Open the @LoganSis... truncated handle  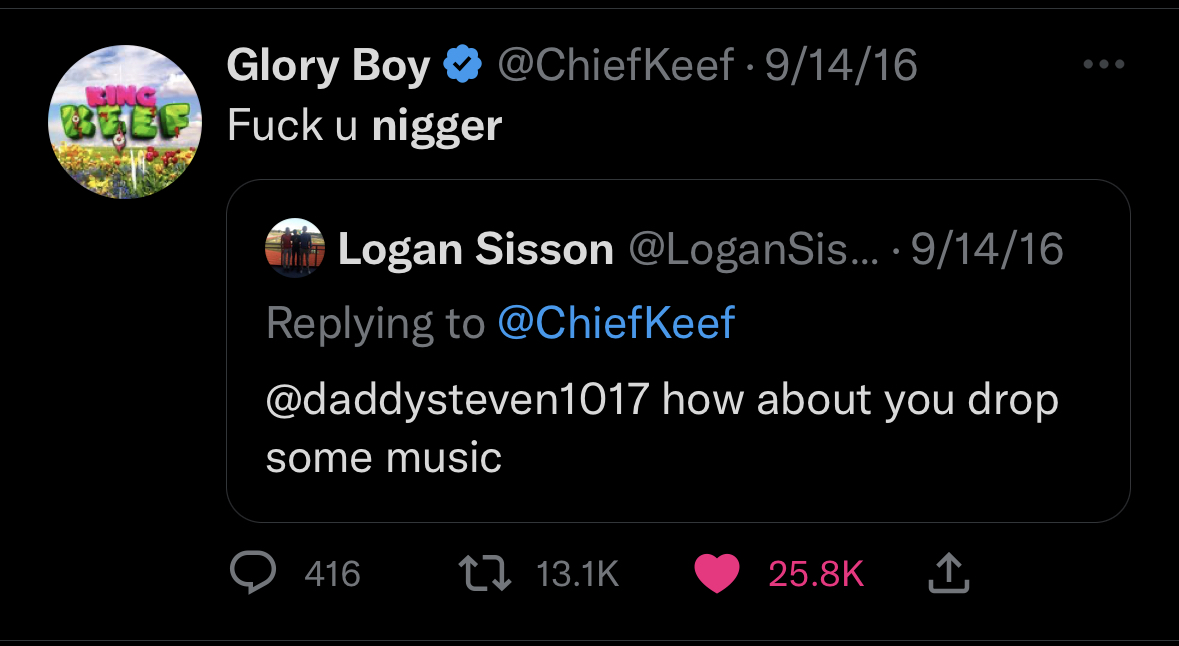[x=753, y=250]
